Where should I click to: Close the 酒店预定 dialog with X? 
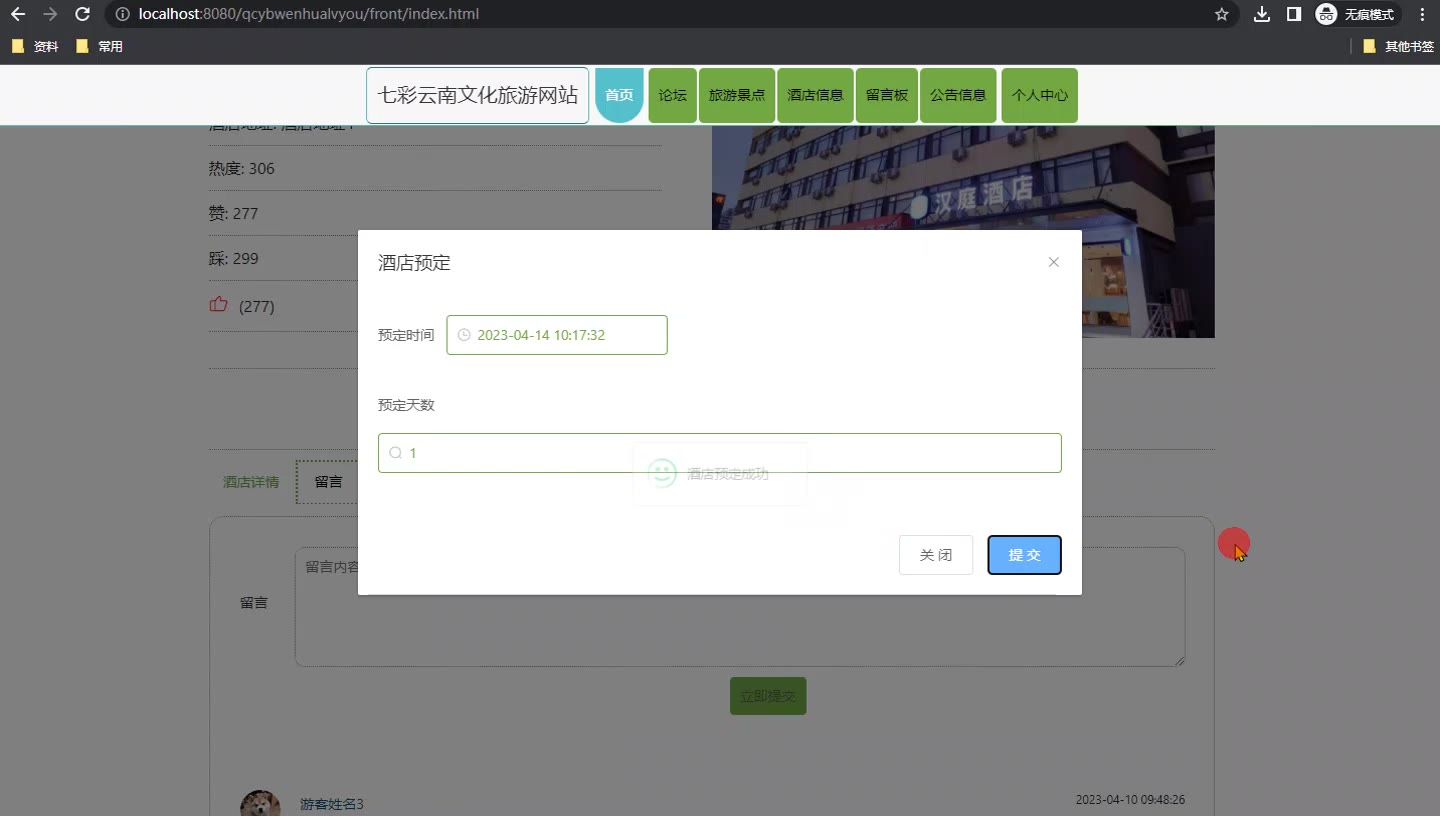pos(1053,262)
